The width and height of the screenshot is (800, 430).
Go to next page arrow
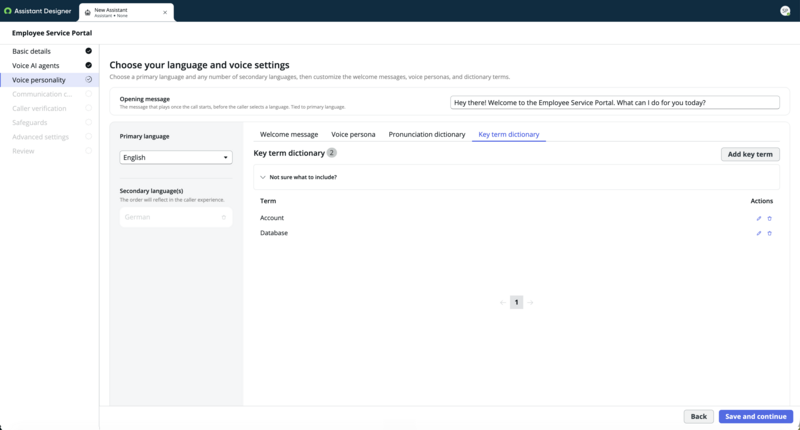[x=530, y=302]
